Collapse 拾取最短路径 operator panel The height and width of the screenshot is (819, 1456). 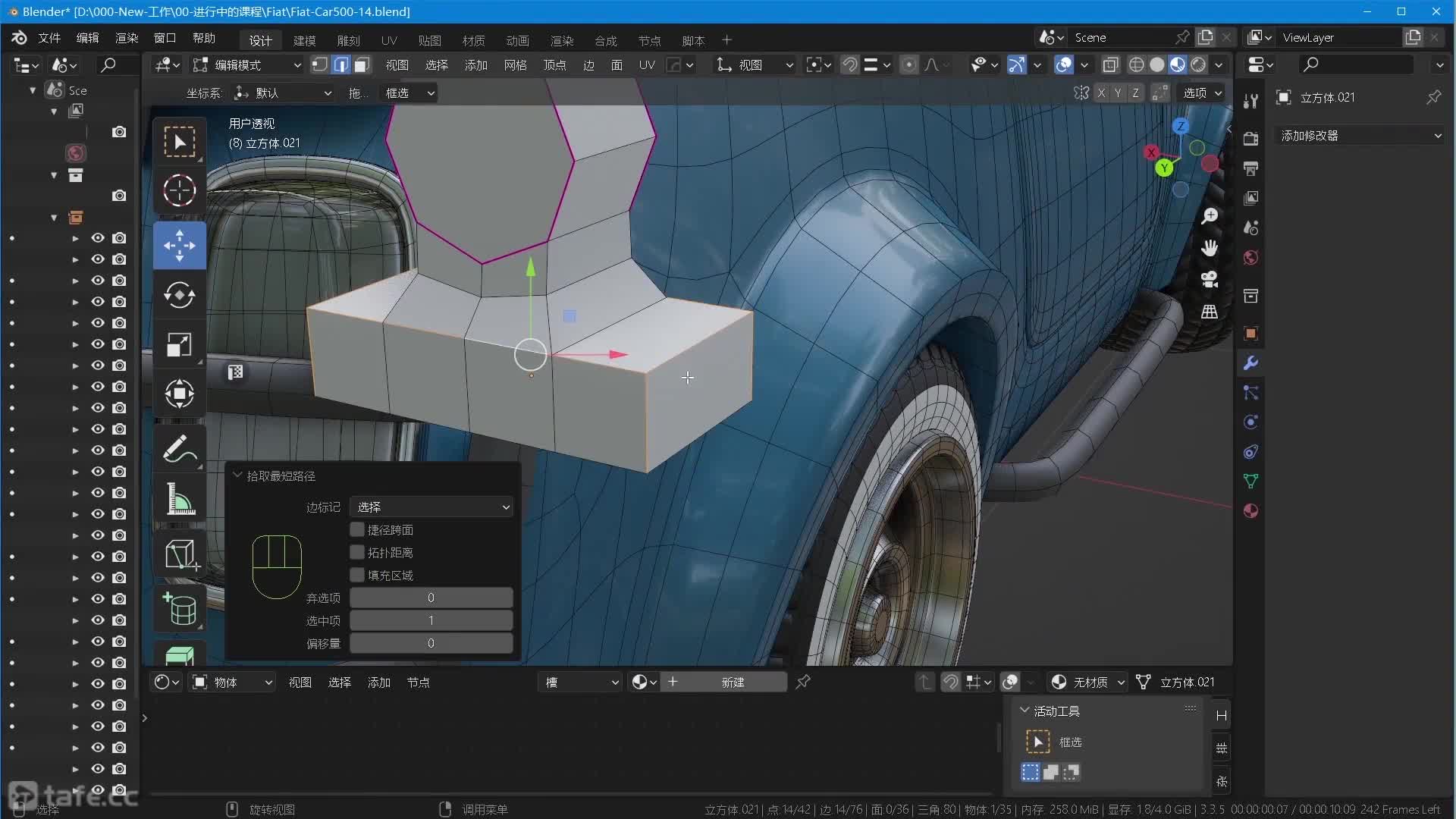[x=237, y=475]
